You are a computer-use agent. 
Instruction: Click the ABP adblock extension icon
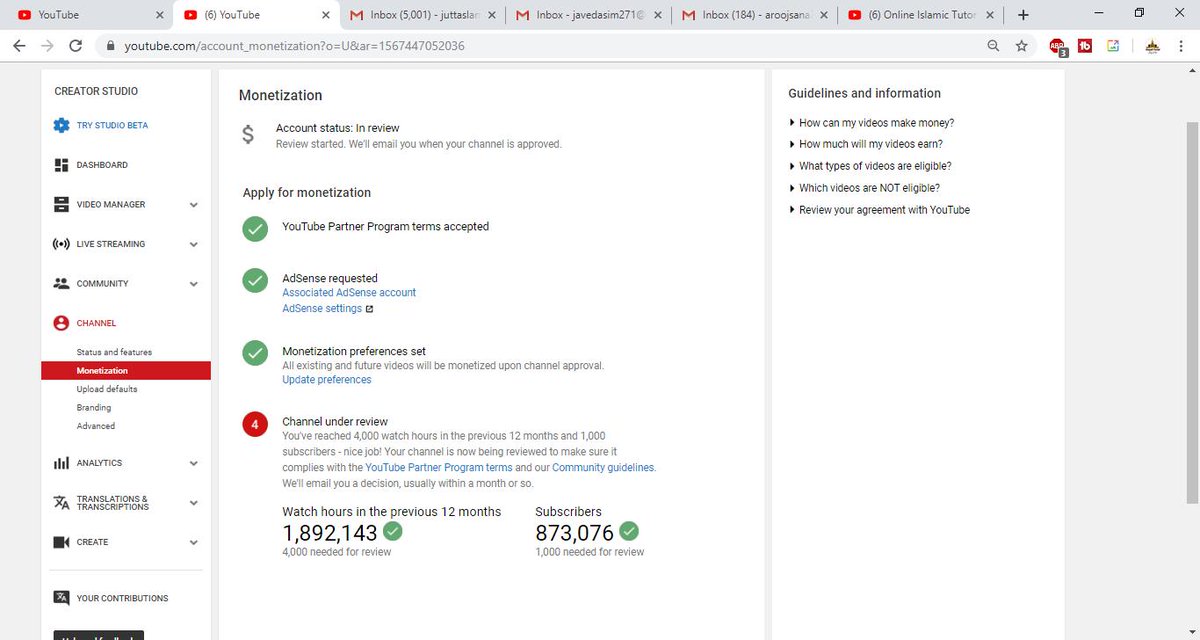pyautogui.click(x=1058, y=46)
